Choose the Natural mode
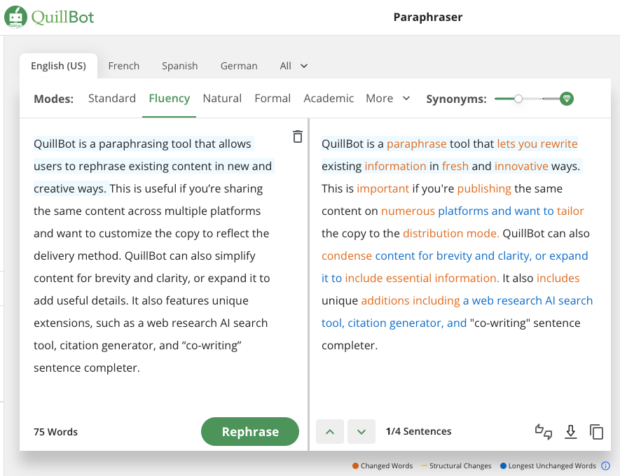620x476 pixels. click(x=222, y=98)
